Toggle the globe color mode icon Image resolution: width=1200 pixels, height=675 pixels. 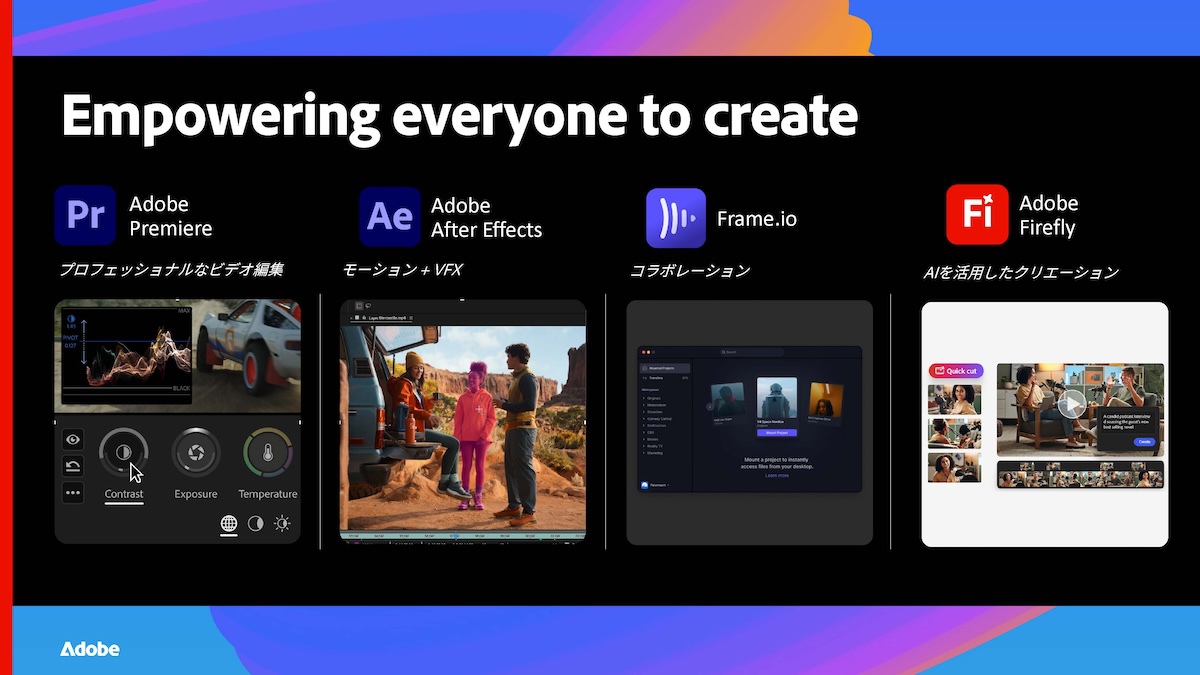click(x=229, y=524)
